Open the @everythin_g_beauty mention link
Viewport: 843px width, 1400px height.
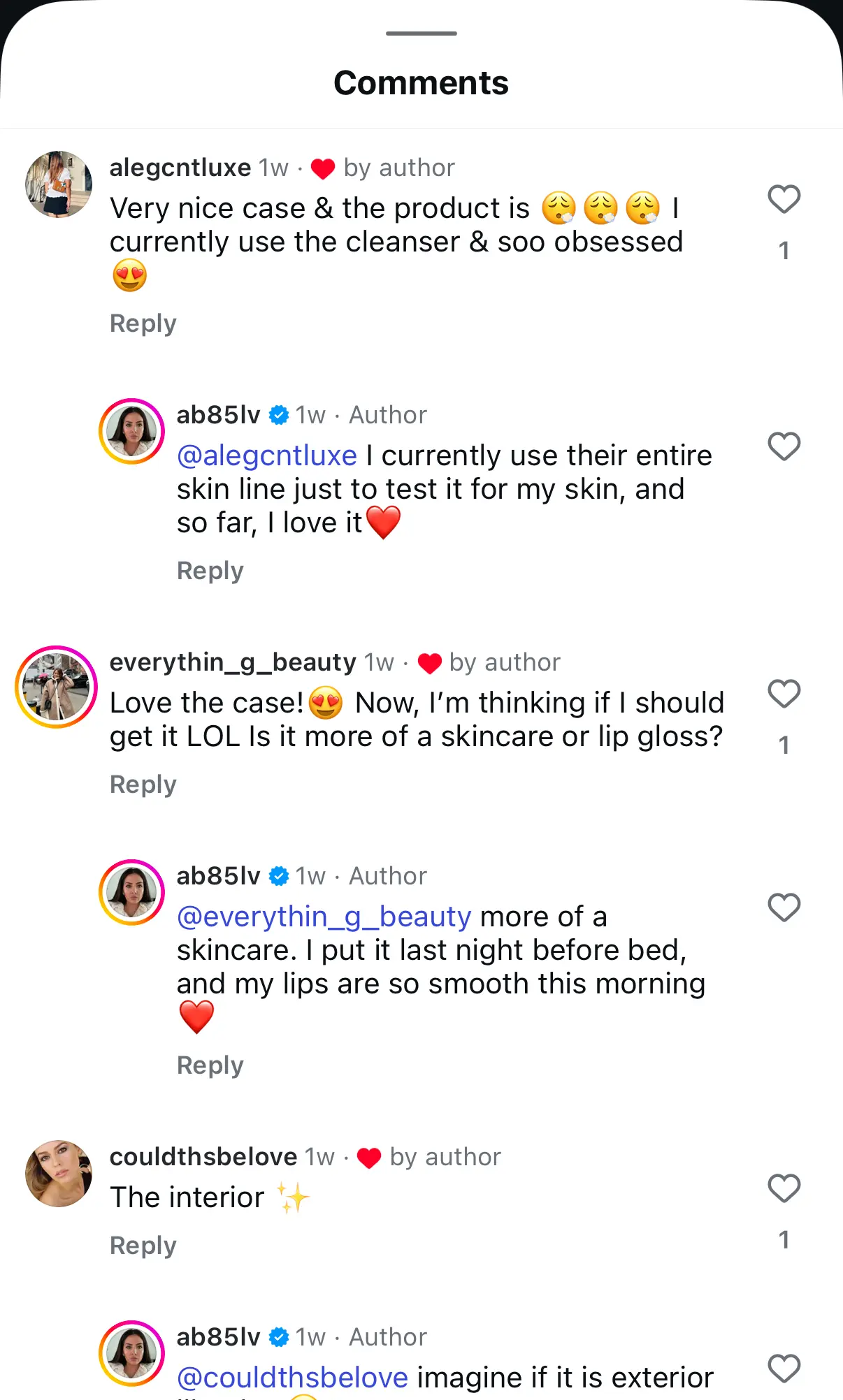(x=324, y=917)
